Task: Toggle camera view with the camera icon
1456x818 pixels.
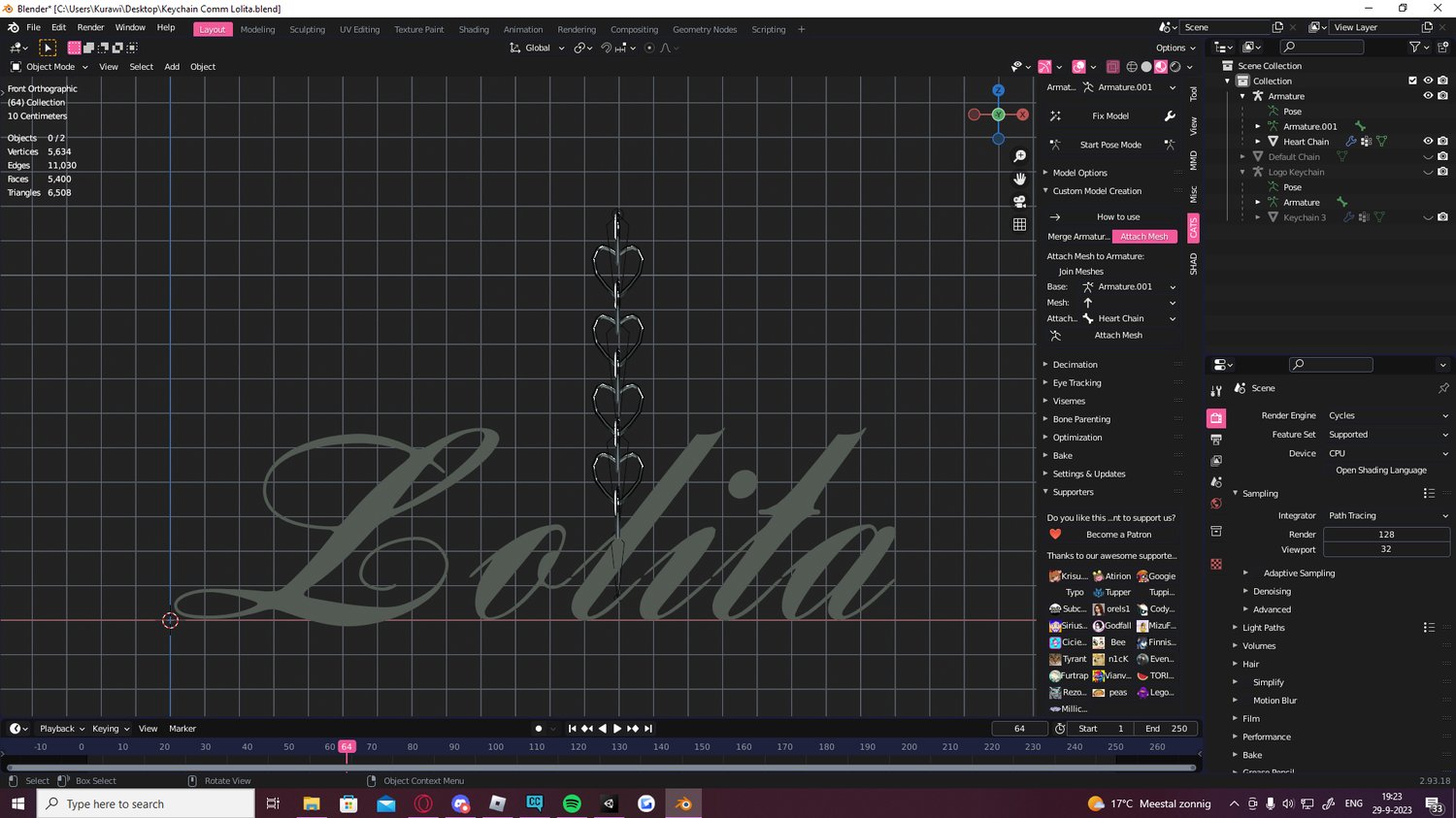Action: (x=1019, y=202)
